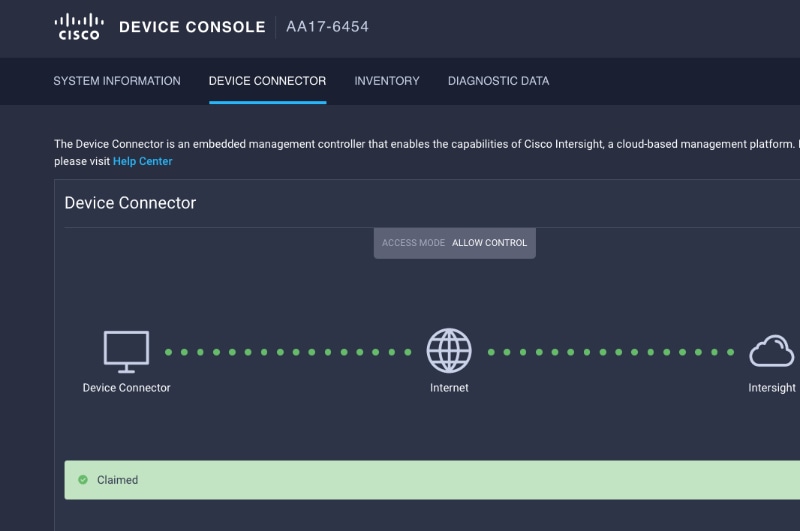Click the Device Connector panel heading
Screen dimensions: 800x531
[x=130, y=203]
